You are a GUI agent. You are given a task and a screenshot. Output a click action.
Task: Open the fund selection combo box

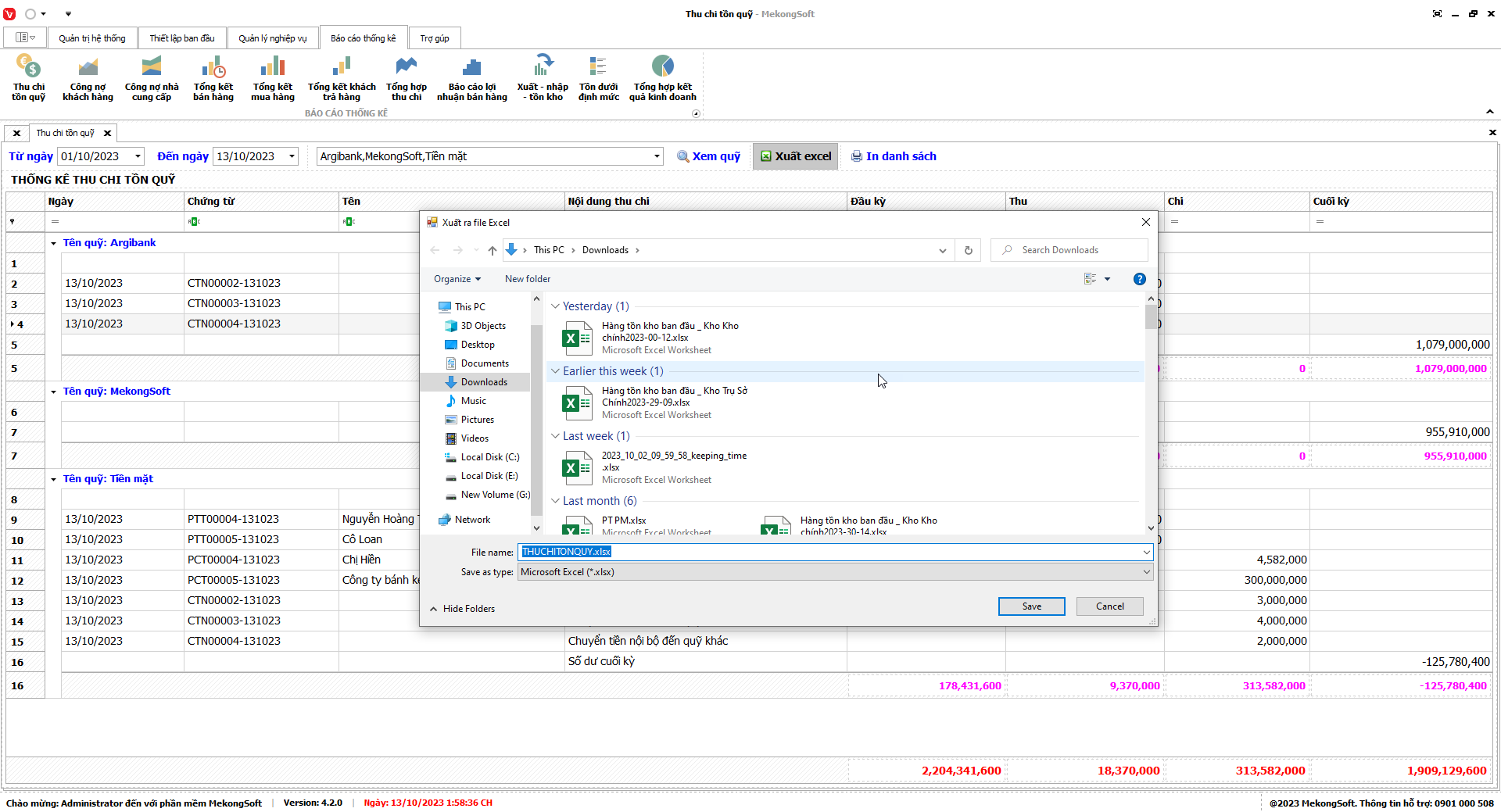(x=657, y=156)
